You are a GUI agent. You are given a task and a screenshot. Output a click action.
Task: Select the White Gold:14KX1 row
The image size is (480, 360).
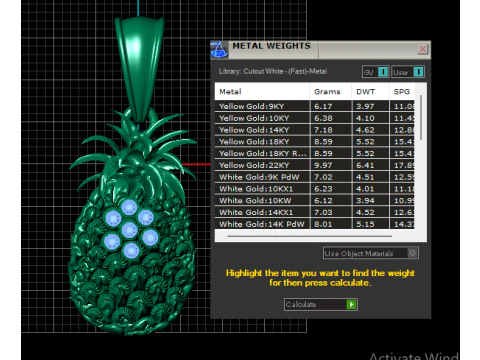[315, 212]
